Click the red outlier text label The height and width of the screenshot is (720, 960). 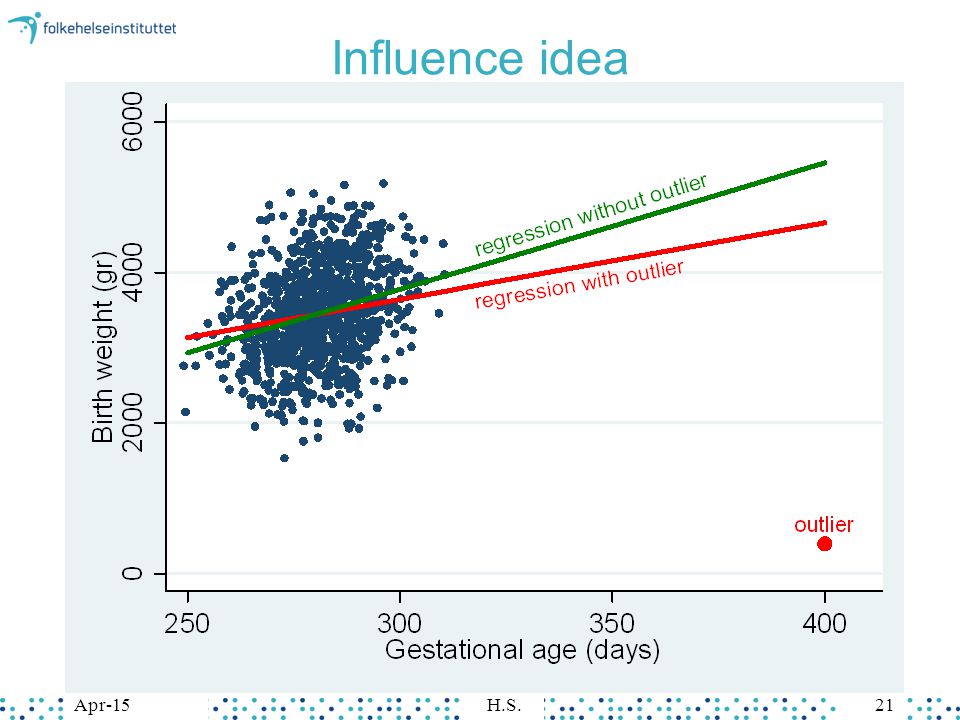(823, 524)
